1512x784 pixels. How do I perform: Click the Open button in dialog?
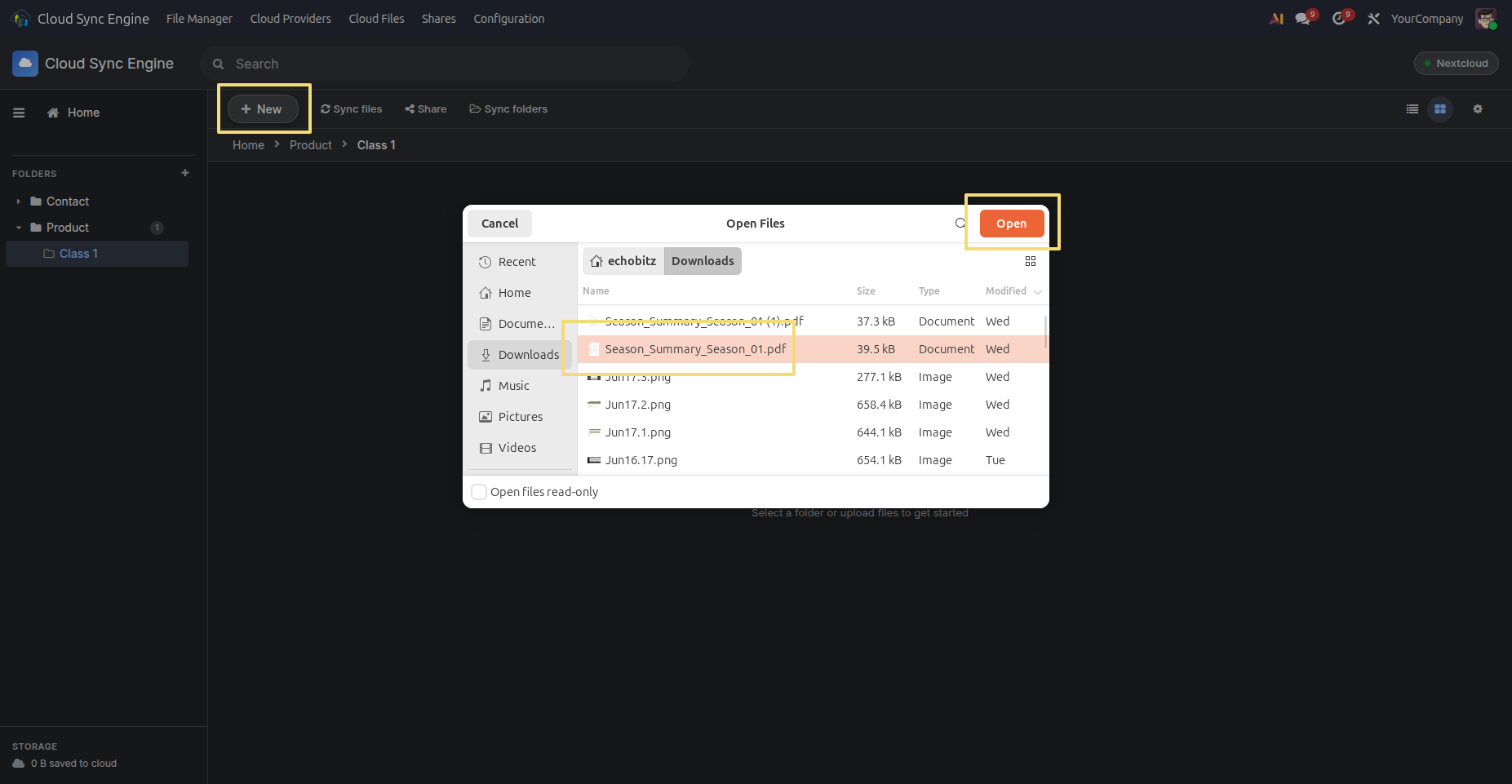pos(1012,224)
